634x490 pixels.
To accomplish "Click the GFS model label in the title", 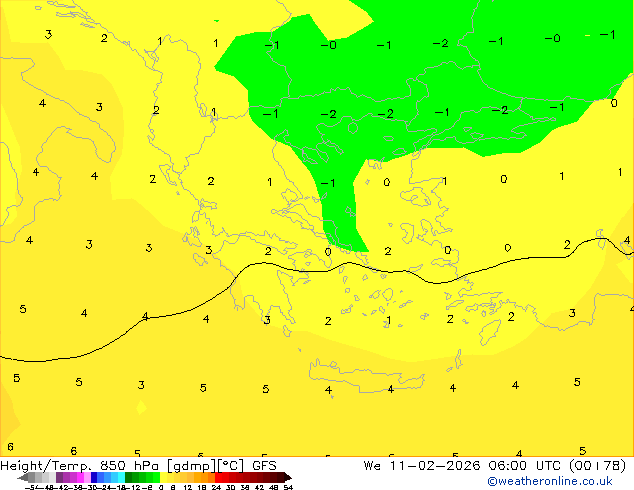I will point(264,466).
